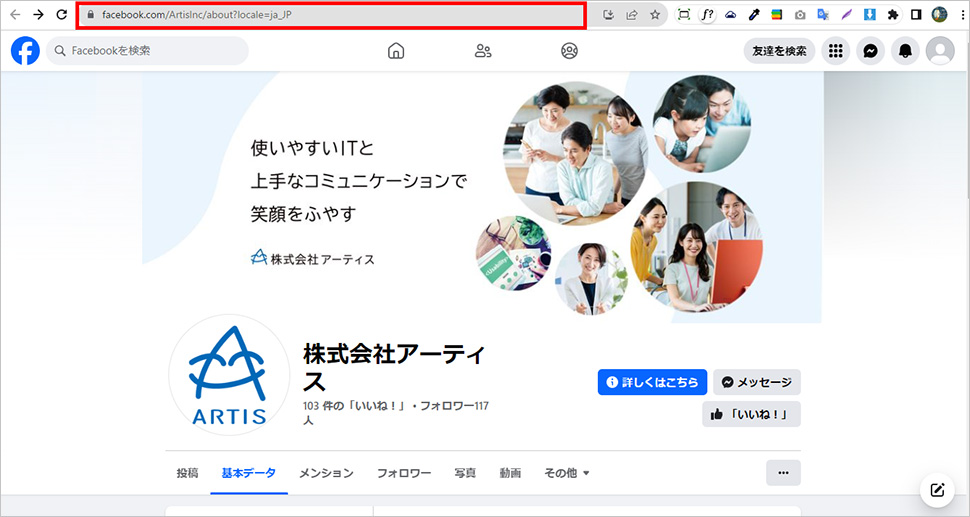Click the eyedropper color picker extension
Viewport: 970px width, 517px height.
pyautogui.click(x=753, y=15)
